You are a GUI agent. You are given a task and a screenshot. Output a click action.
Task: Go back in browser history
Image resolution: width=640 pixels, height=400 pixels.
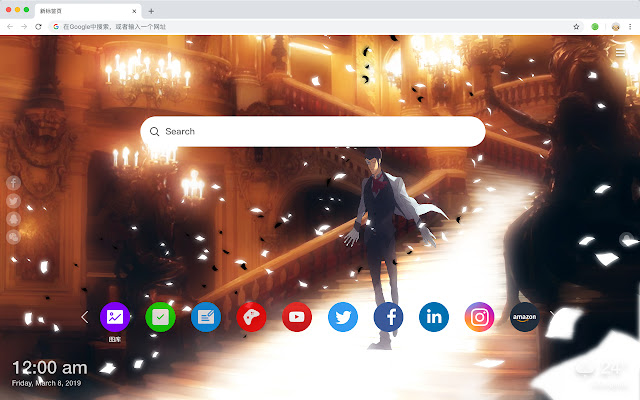point(10,27)
